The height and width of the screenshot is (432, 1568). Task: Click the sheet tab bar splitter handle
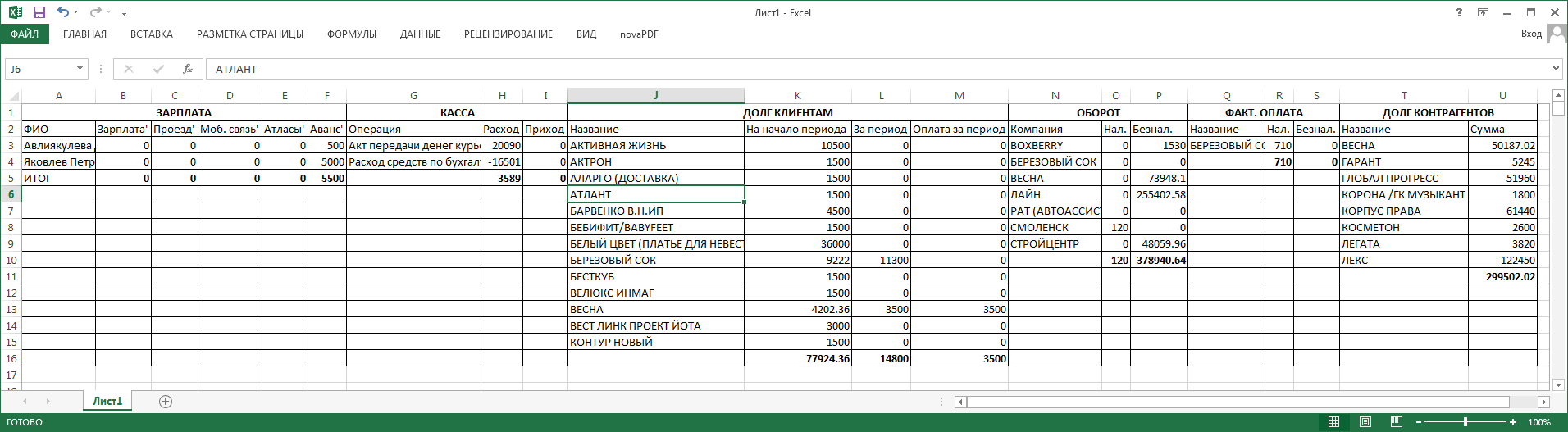[x=941, y=402]
